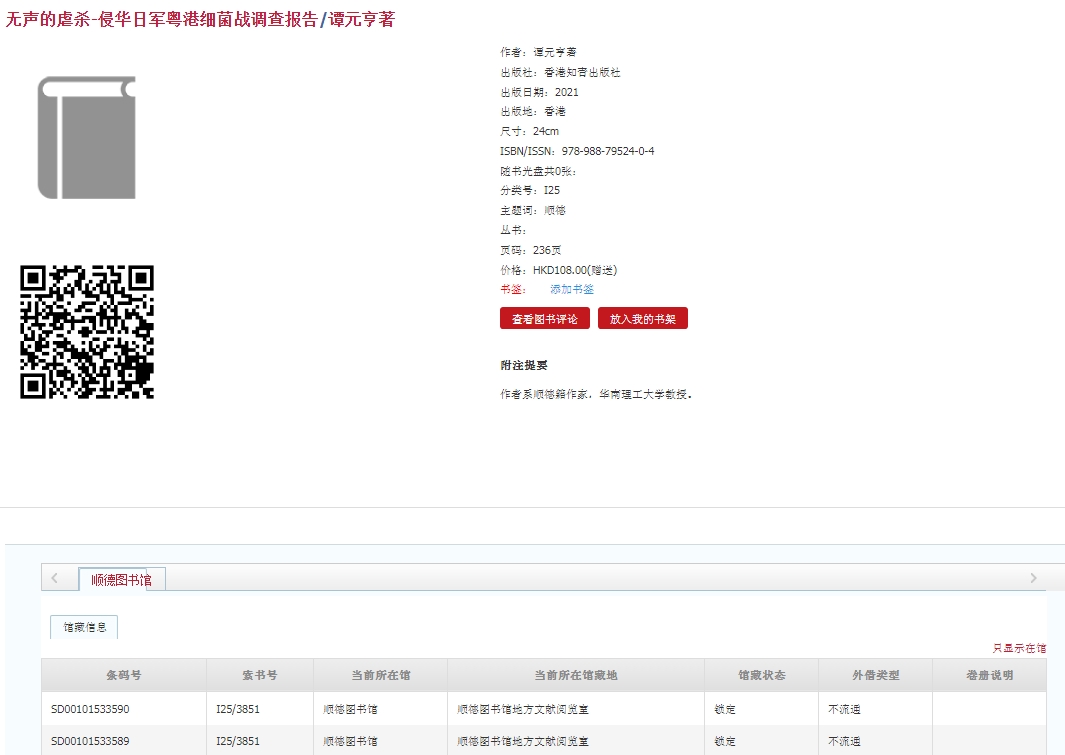The height and width of the screenshot is (755, 1065).
Task: Click the 当前所在馆藏地 column header
Action: pos(576,675)
